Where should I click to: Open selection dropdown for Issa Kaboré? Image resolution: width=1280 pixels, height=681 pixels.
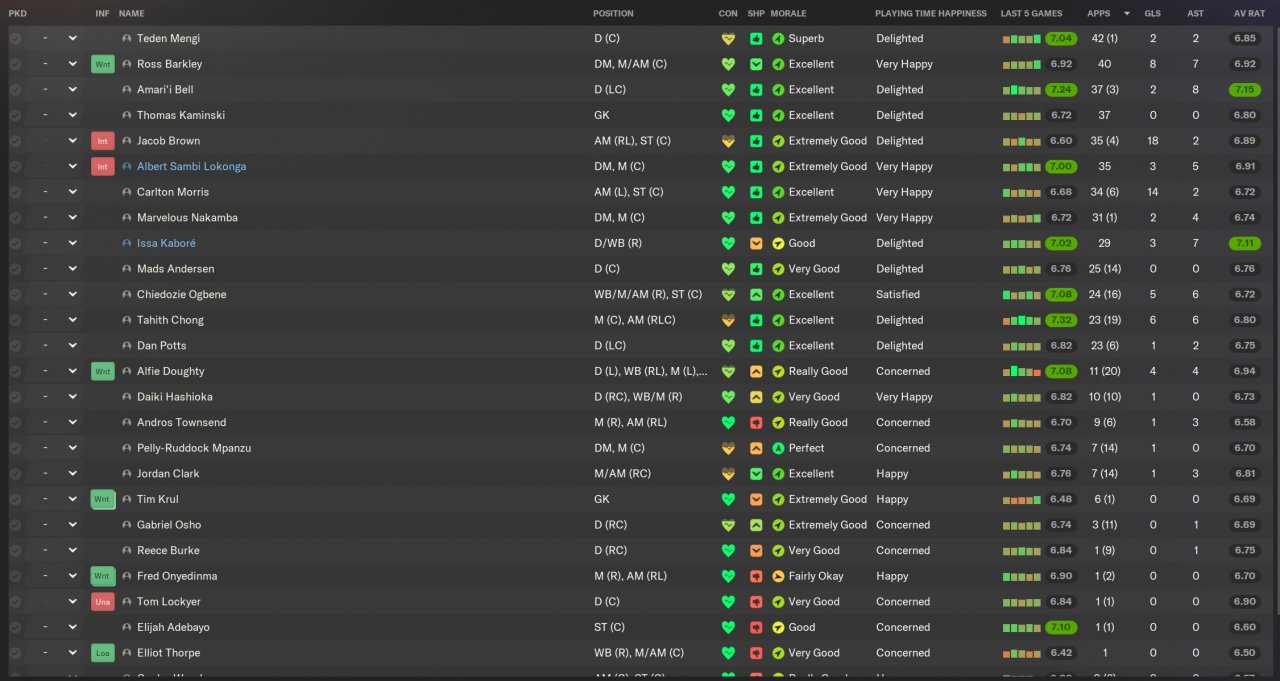(x=72, y=243)
